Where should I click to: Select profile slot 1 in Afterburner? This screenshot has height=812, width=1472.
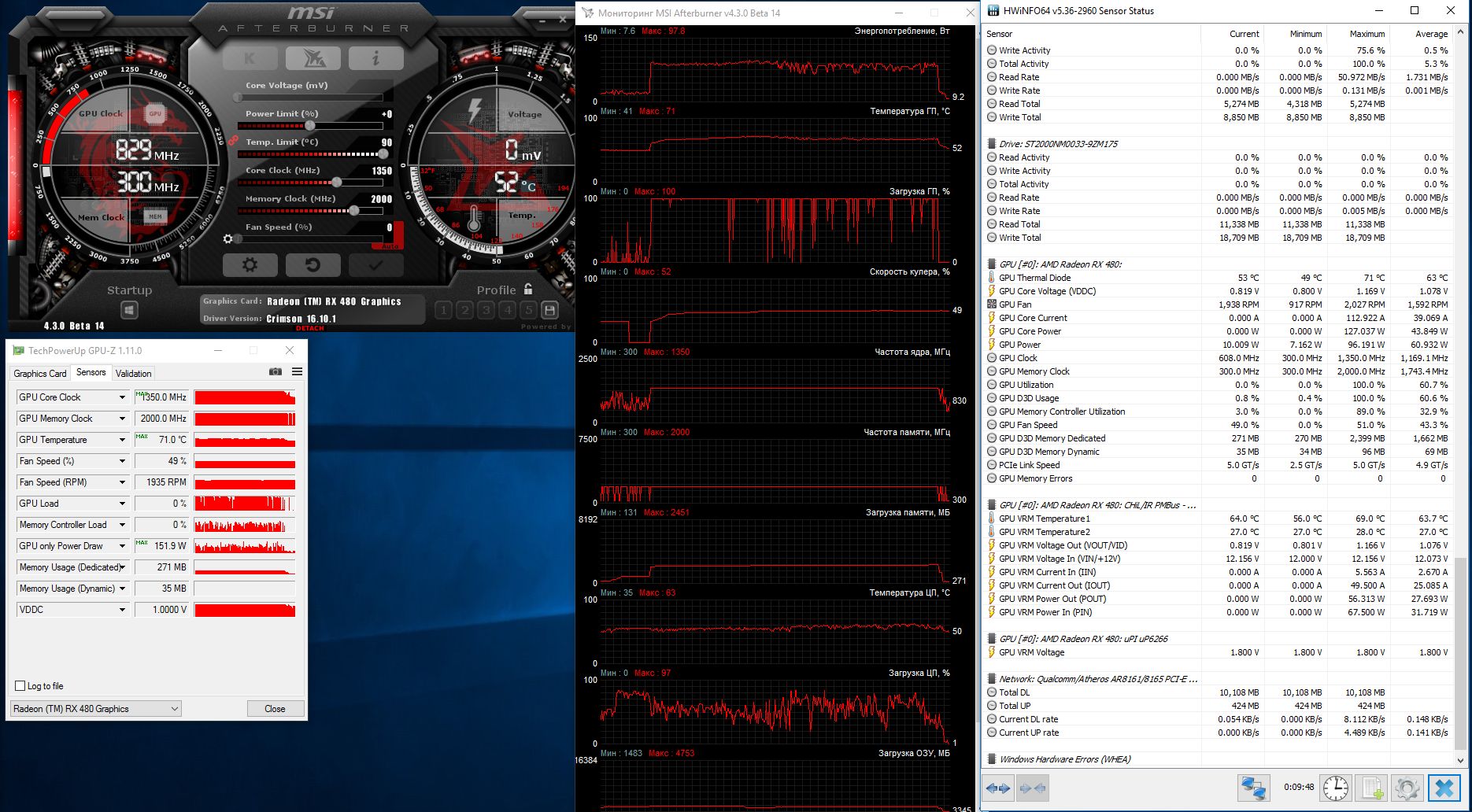pyautogui.click(x=443, y=310)
